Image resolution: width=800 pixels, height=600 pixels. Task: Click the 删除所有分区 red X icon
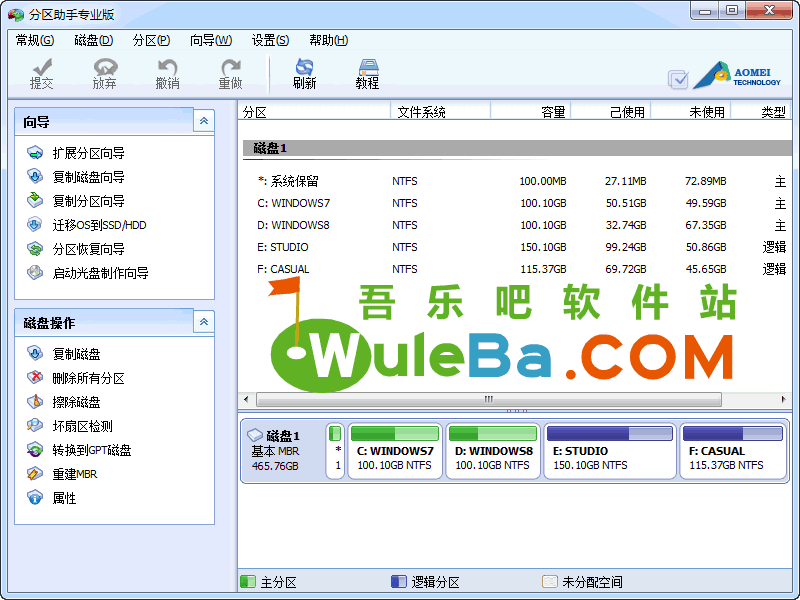click(x=35, y=378)
